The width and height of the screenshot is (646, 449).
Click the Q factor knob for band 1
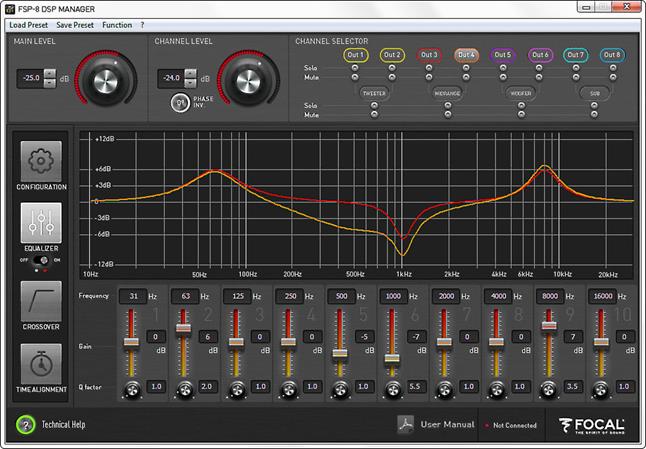tap(132, 389)
